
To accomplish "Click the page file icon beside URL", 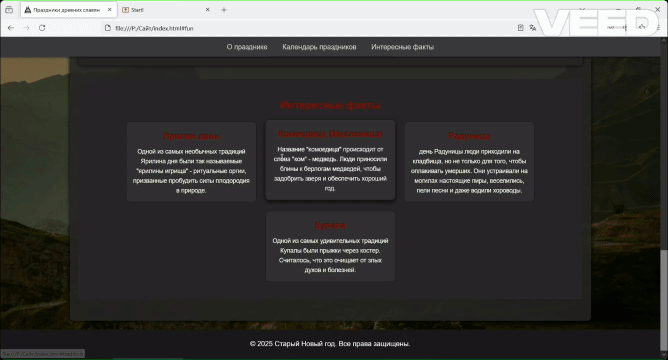I will [x=108, y=28].
